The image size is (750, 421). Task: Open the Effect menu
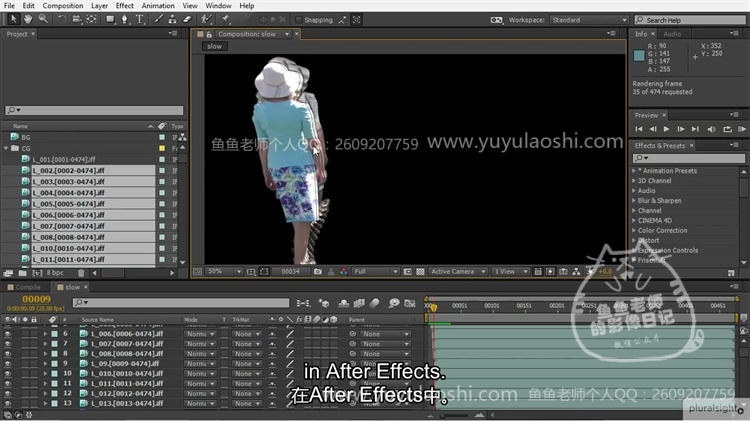coord(124,6)
